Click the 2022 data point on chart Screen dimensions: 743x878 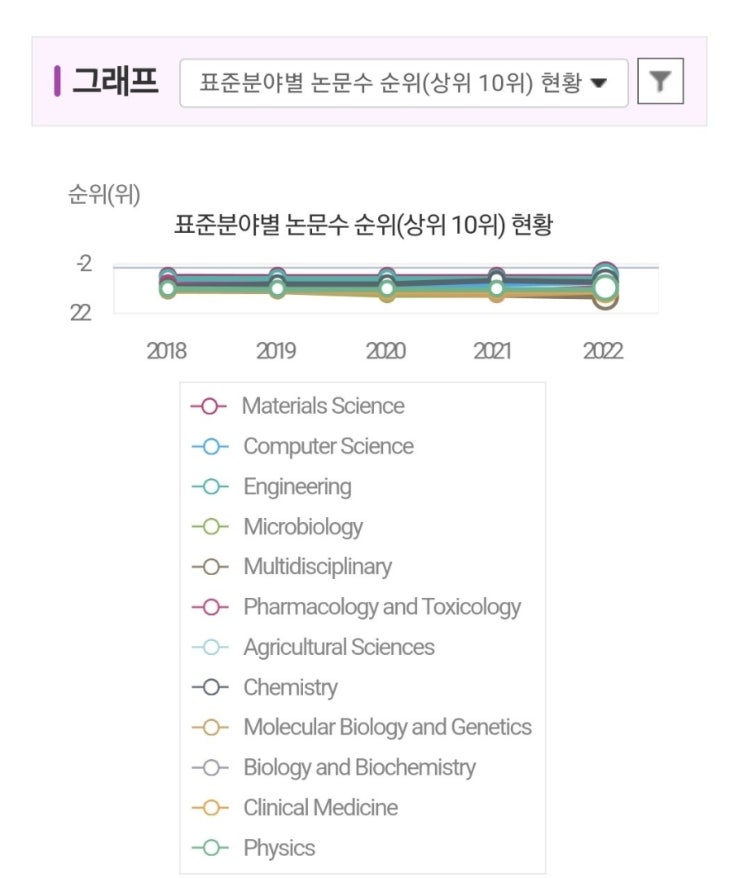pos(604,287)
